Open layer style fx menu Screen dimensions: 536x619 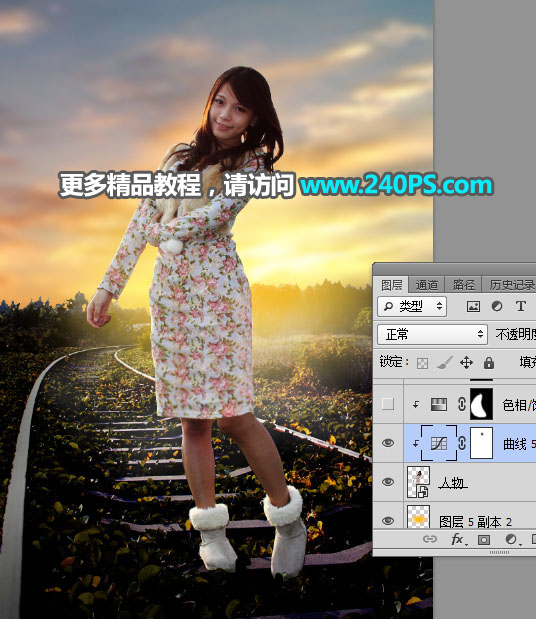pyautogui.click(x=458, y=539)
